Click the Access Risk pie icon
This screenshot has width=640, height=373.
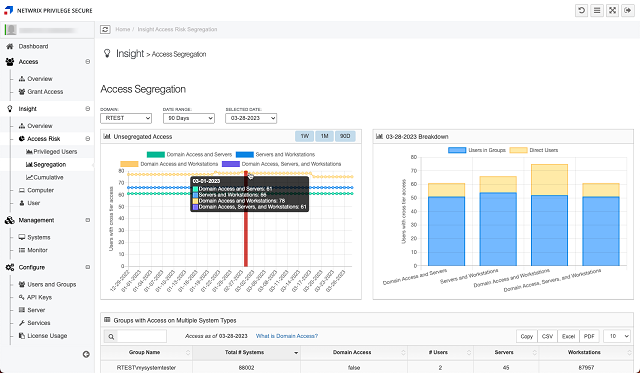(x=22, y=139)
